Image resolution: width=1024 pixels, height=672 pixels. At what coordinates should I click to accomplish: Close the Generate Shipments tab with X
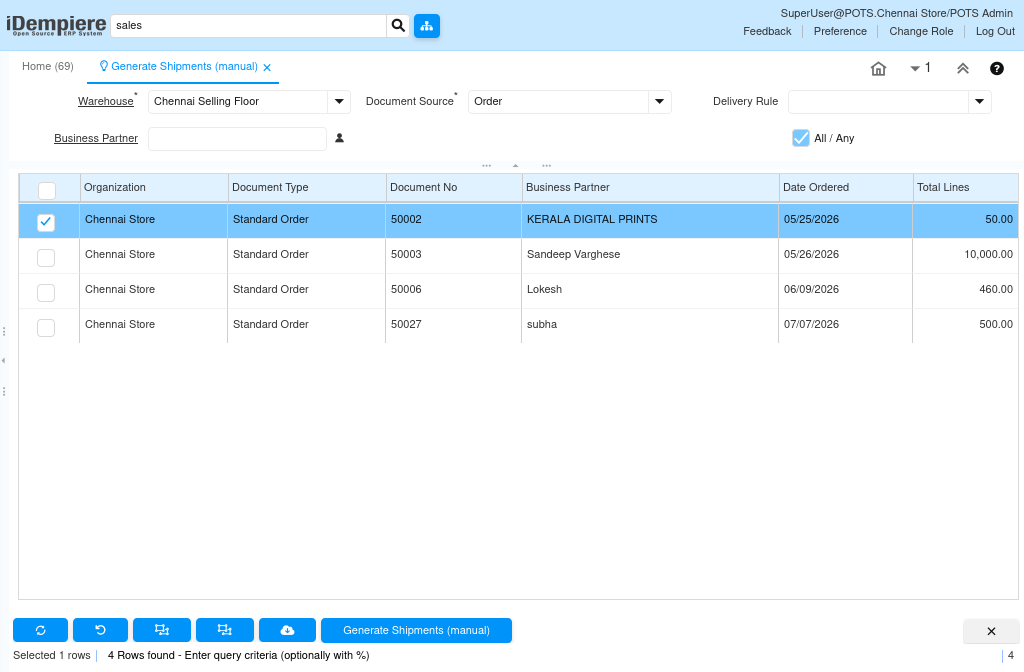pos(267,67)
